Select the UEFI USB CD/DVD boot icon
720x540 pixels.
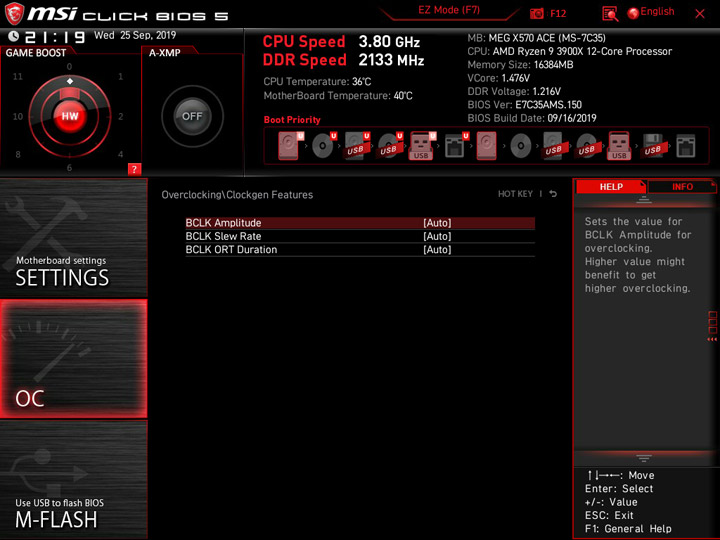(390, 146)
